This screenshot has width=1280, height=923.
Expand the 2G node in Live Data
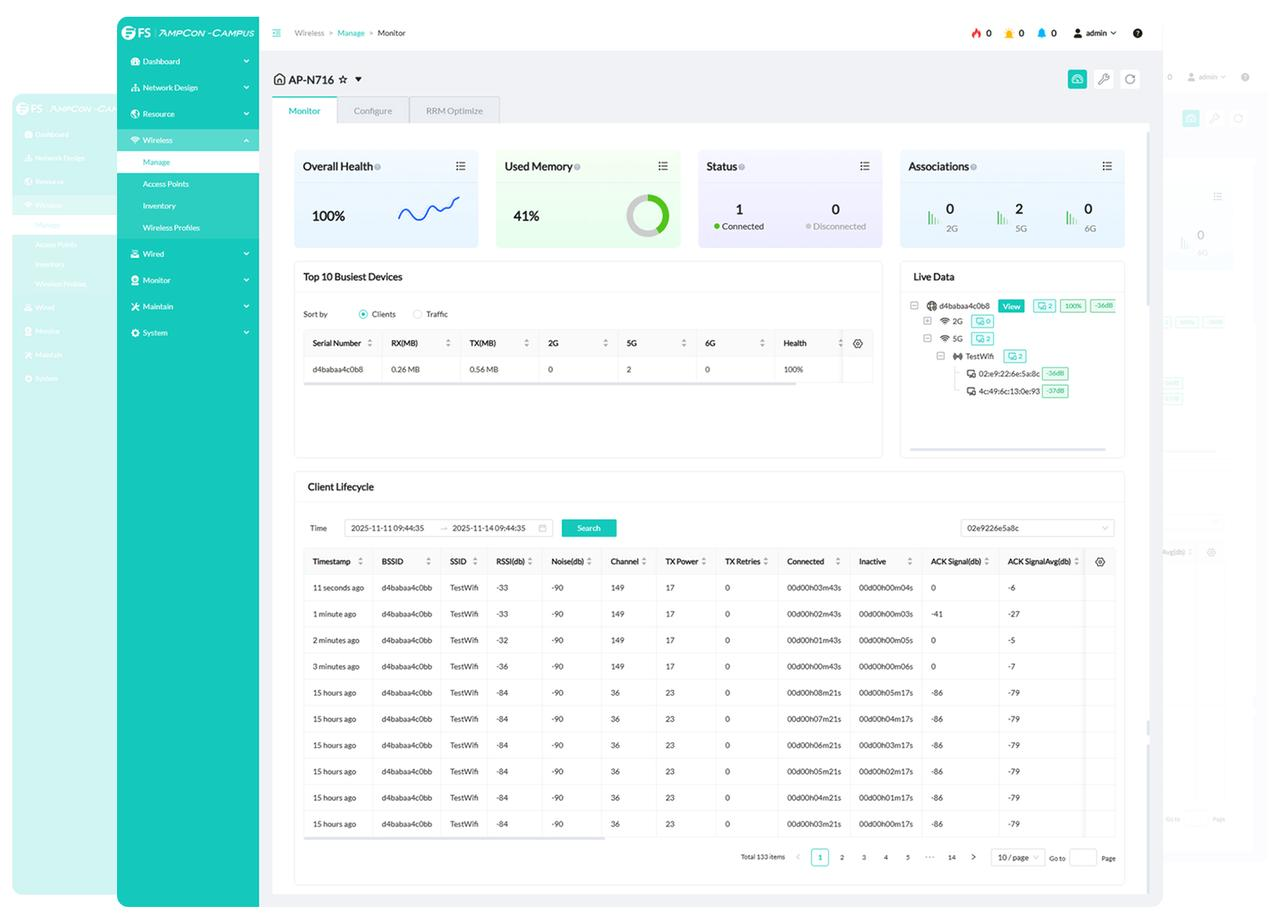(x=927, y=321)
